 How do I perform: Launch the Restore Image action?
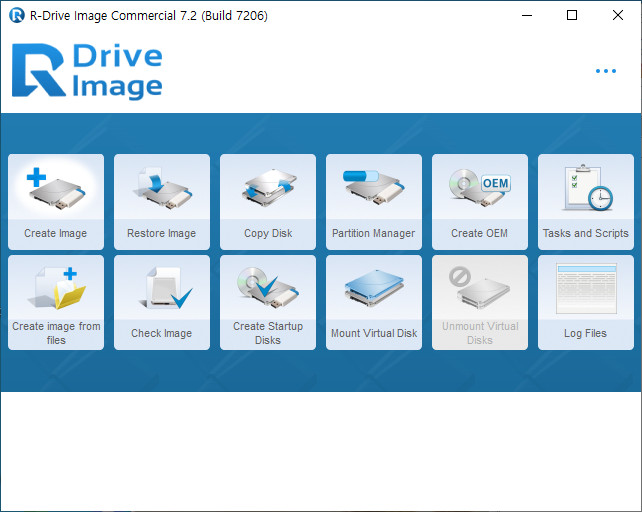point(162,202)
